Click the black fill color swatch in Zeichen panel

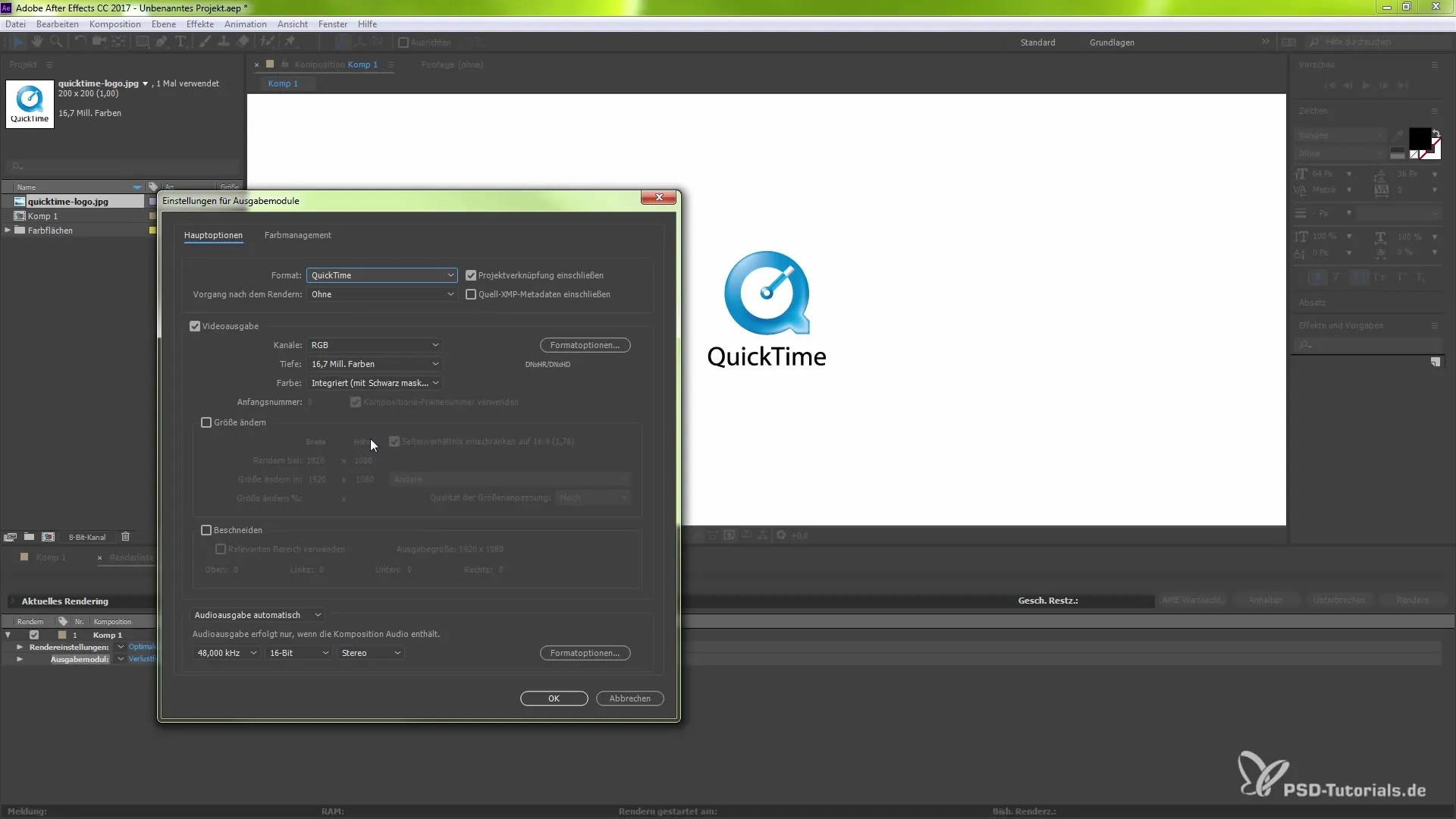[1420, 139]
